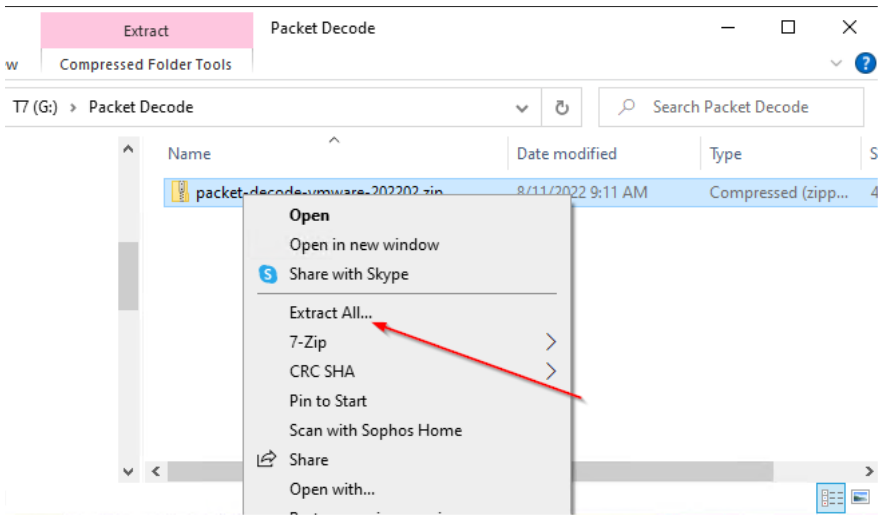Choose Open in new window

(364, 245)
